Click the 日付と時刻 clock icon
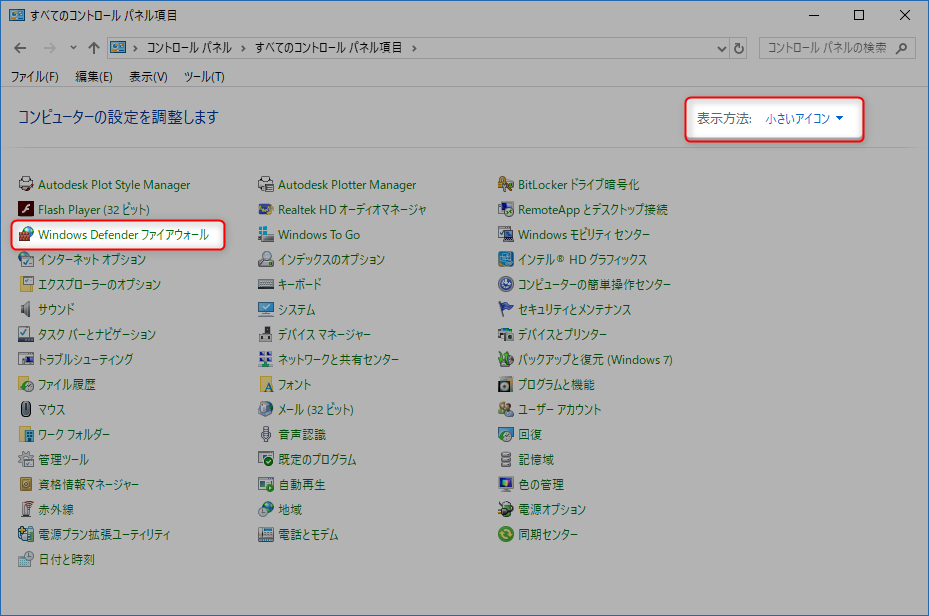This screenshot has height=616, width=929. click(26, 559)
